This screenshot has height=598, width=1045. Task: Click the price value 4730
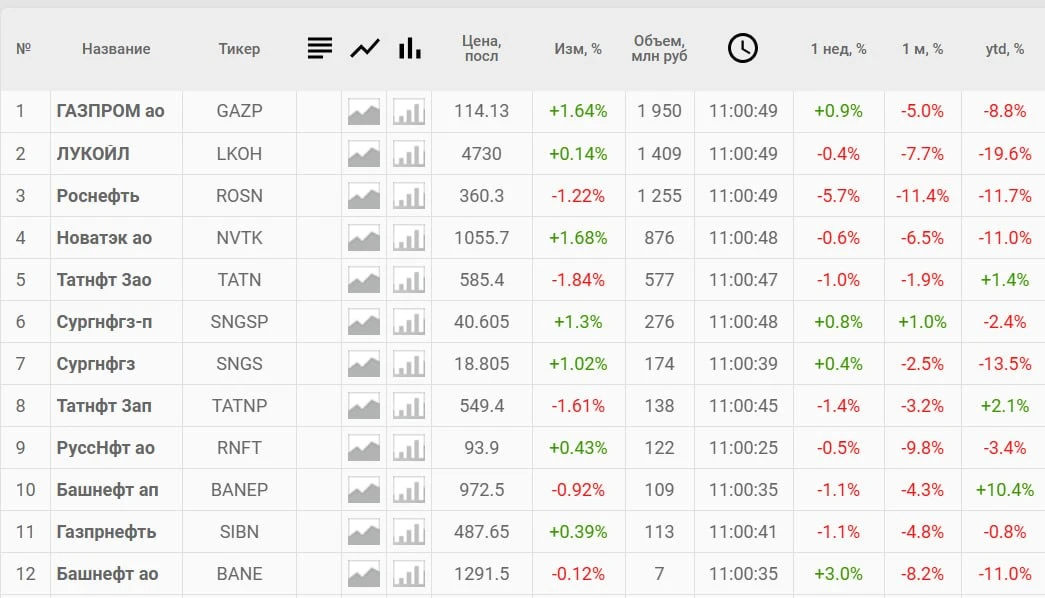481,154
